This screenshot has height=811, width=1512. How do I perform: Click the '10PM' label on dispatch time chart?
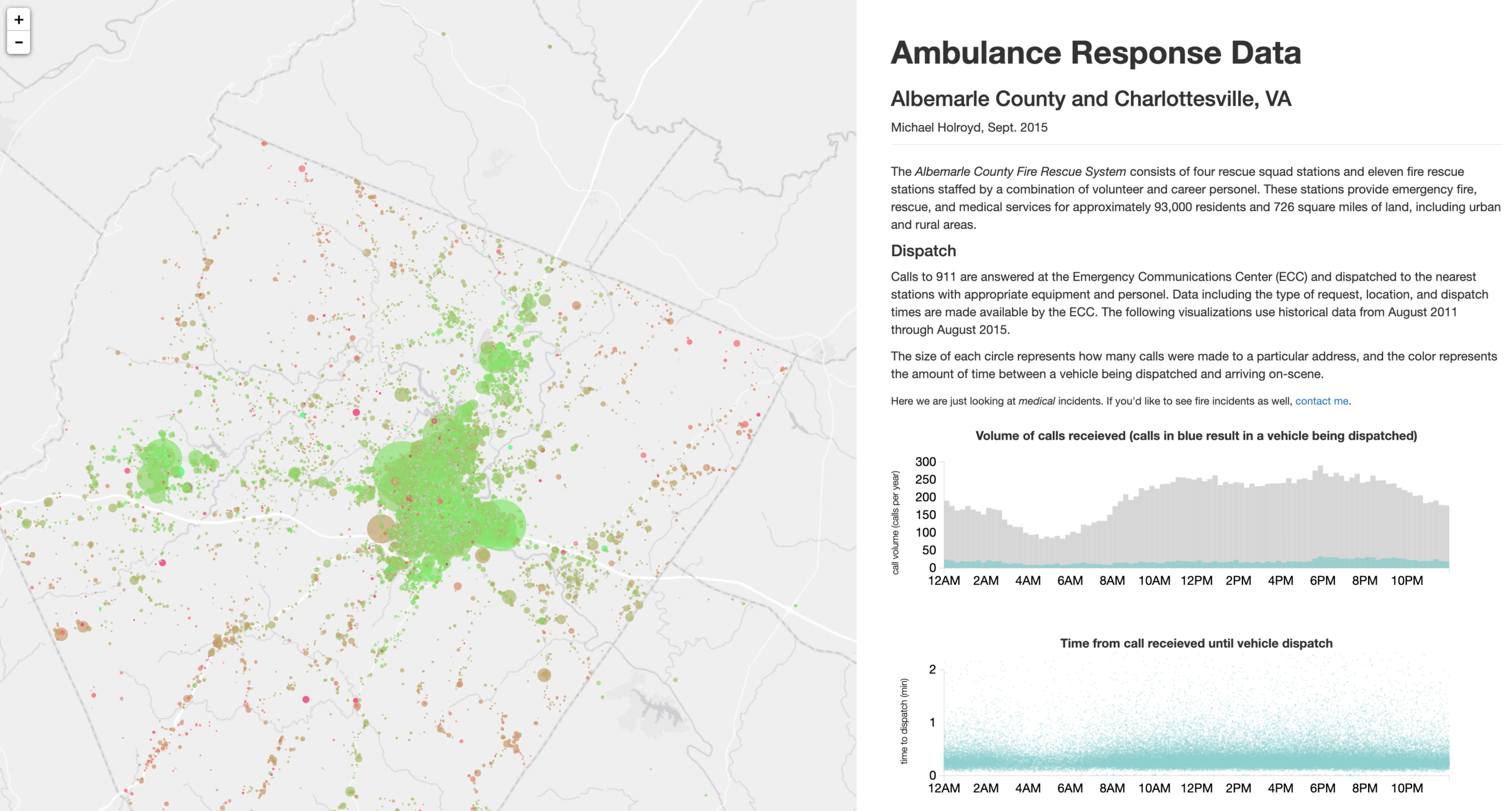1407,788
